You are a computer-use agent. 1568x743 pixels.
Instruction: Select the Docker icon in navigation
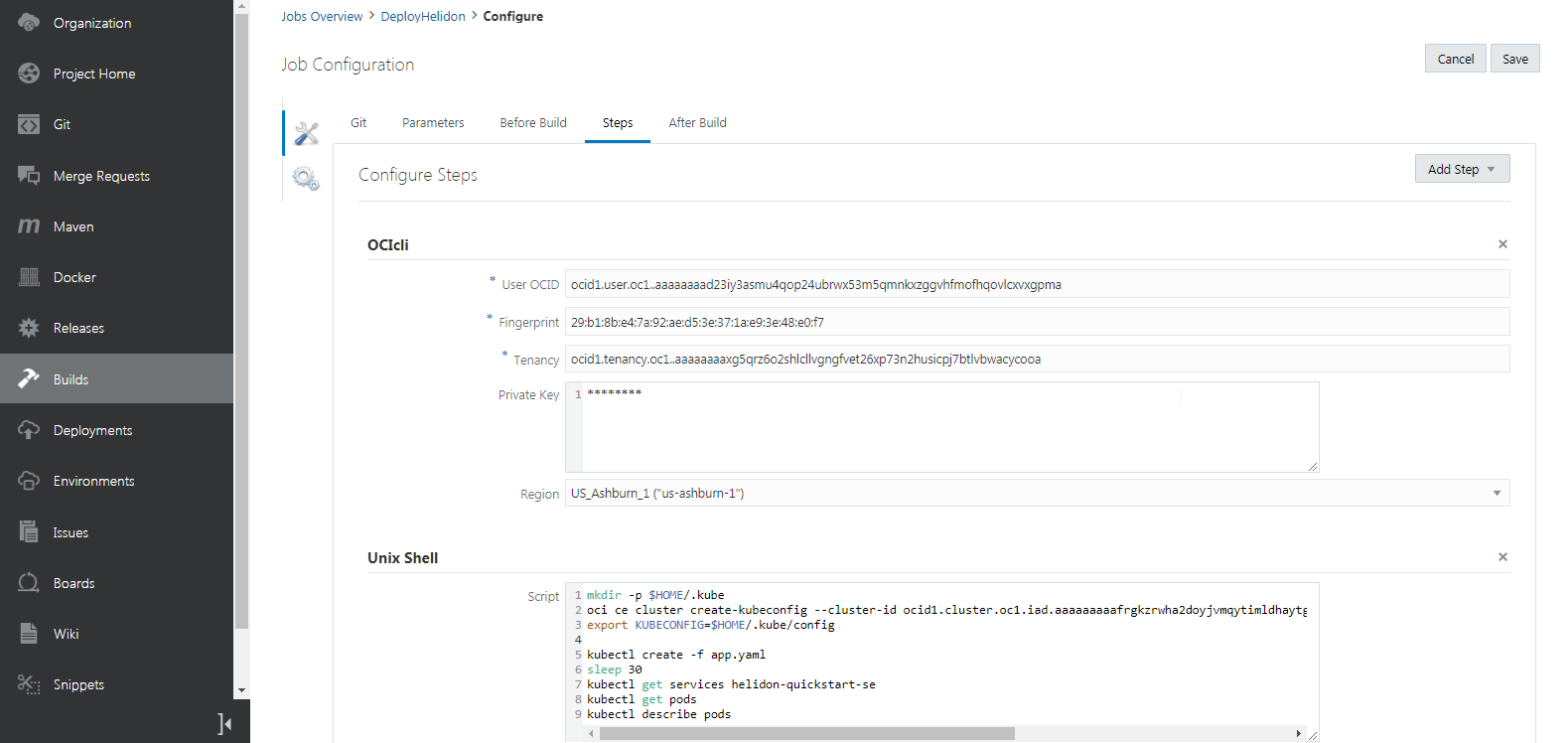(x=29, y=277)
